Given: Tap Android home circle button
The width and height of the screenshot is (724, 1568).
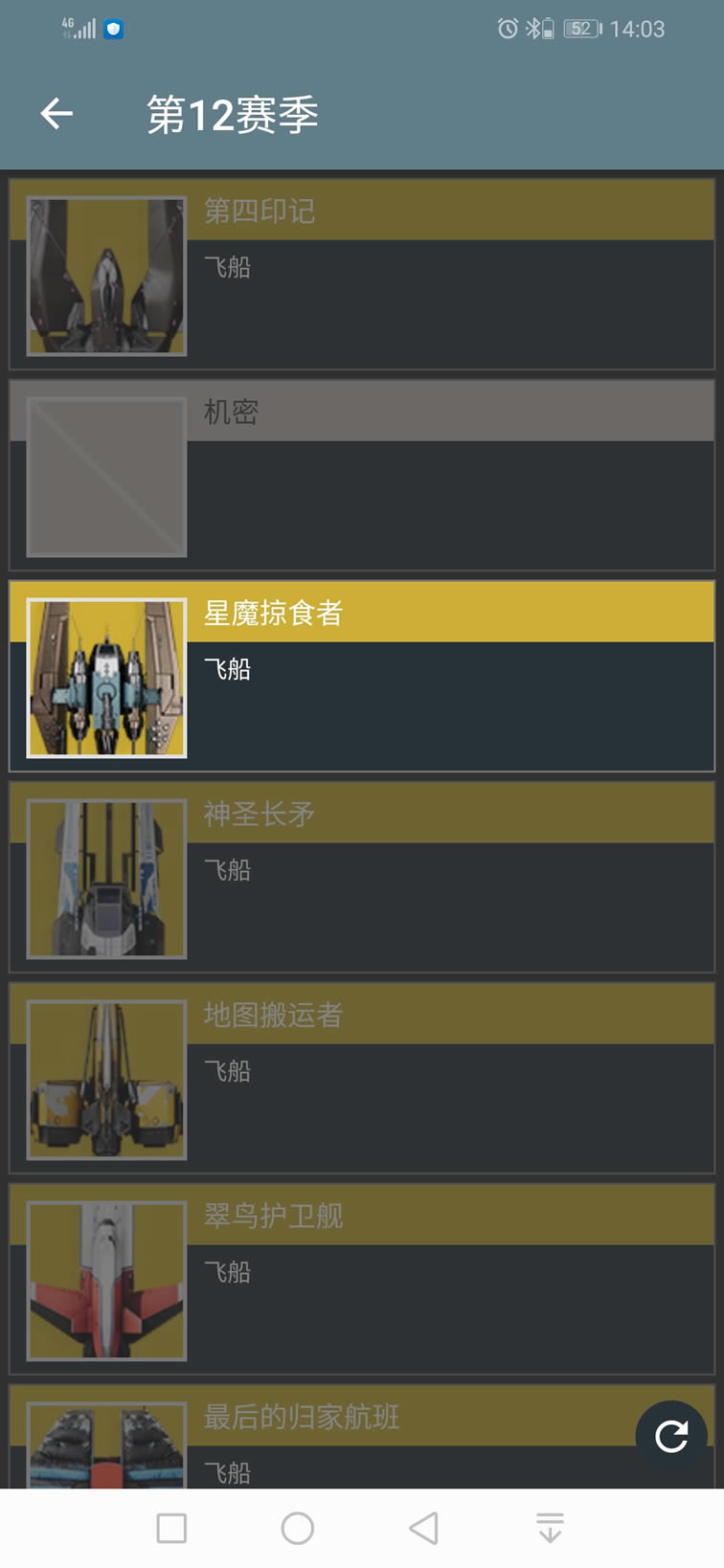Looking at the screenshot, I should click(x=298, y=1528).
